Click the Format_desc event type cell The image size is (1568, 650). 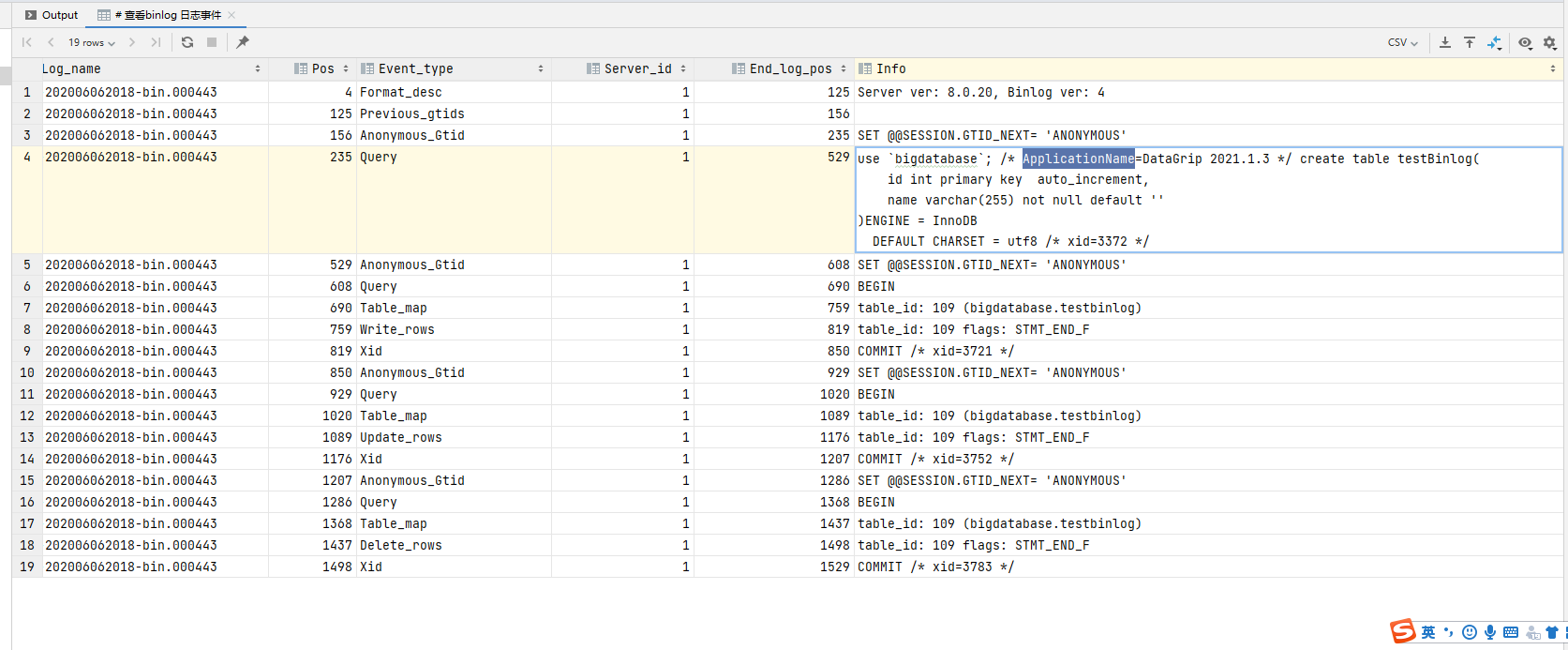click(x=454, y=92)
